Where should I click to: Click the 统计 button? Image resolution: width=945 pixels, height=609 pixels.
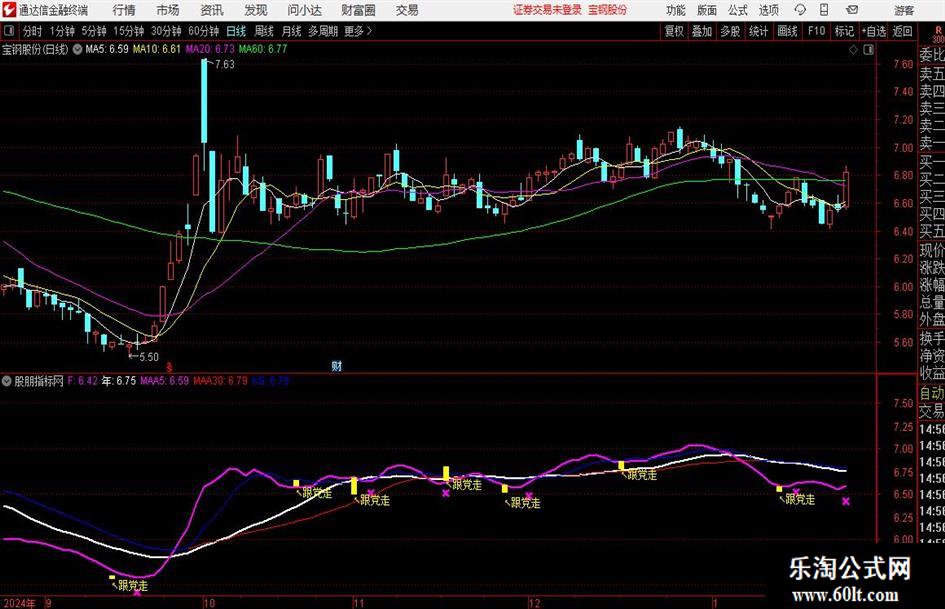coord(758,31)
